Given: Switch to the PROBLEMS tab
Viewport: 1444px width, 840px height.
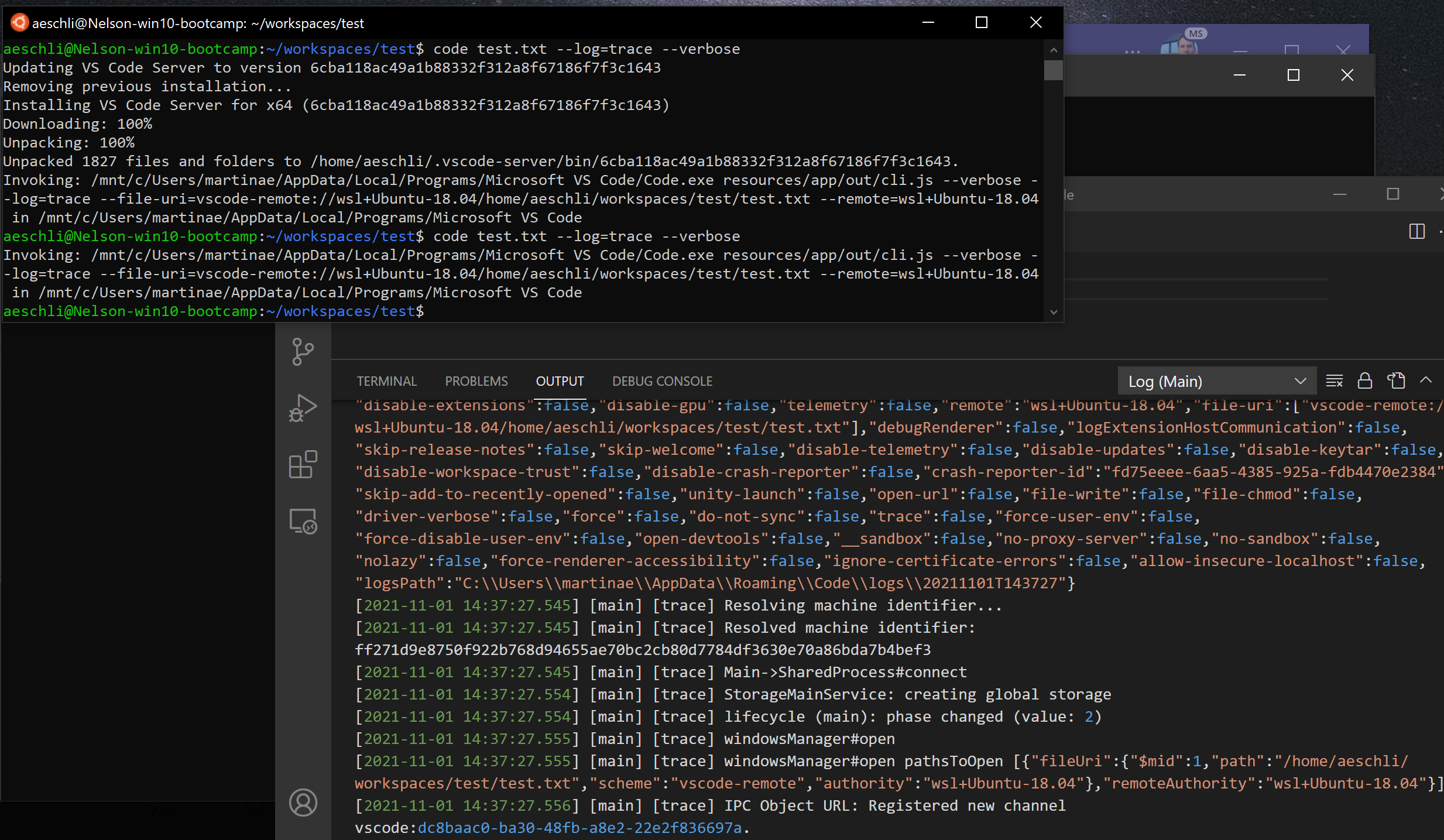Looking at the screenshot, I should point(476,380).
